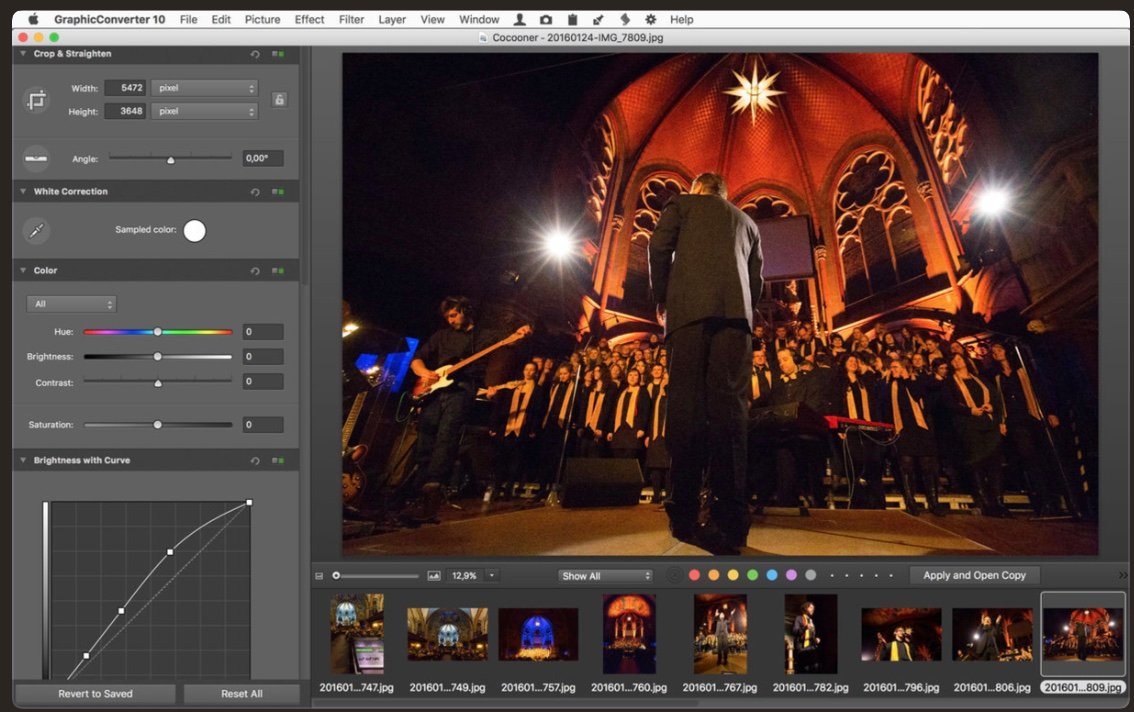Open the Filter menu
This screenshot has height=712, width=1134.
[x=351, y=20]
